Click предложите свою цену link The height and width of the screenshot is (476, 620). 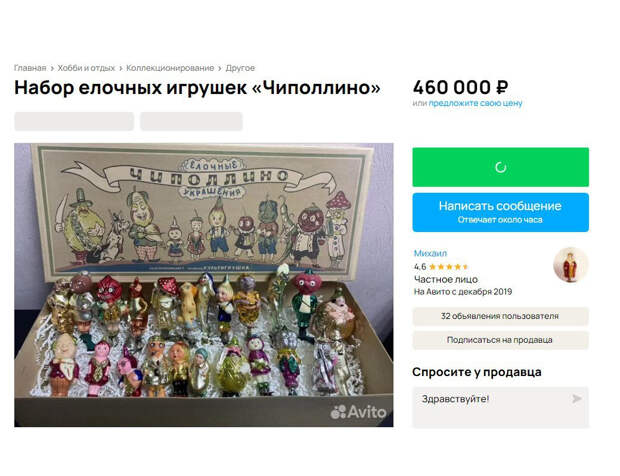pos(475,103)
